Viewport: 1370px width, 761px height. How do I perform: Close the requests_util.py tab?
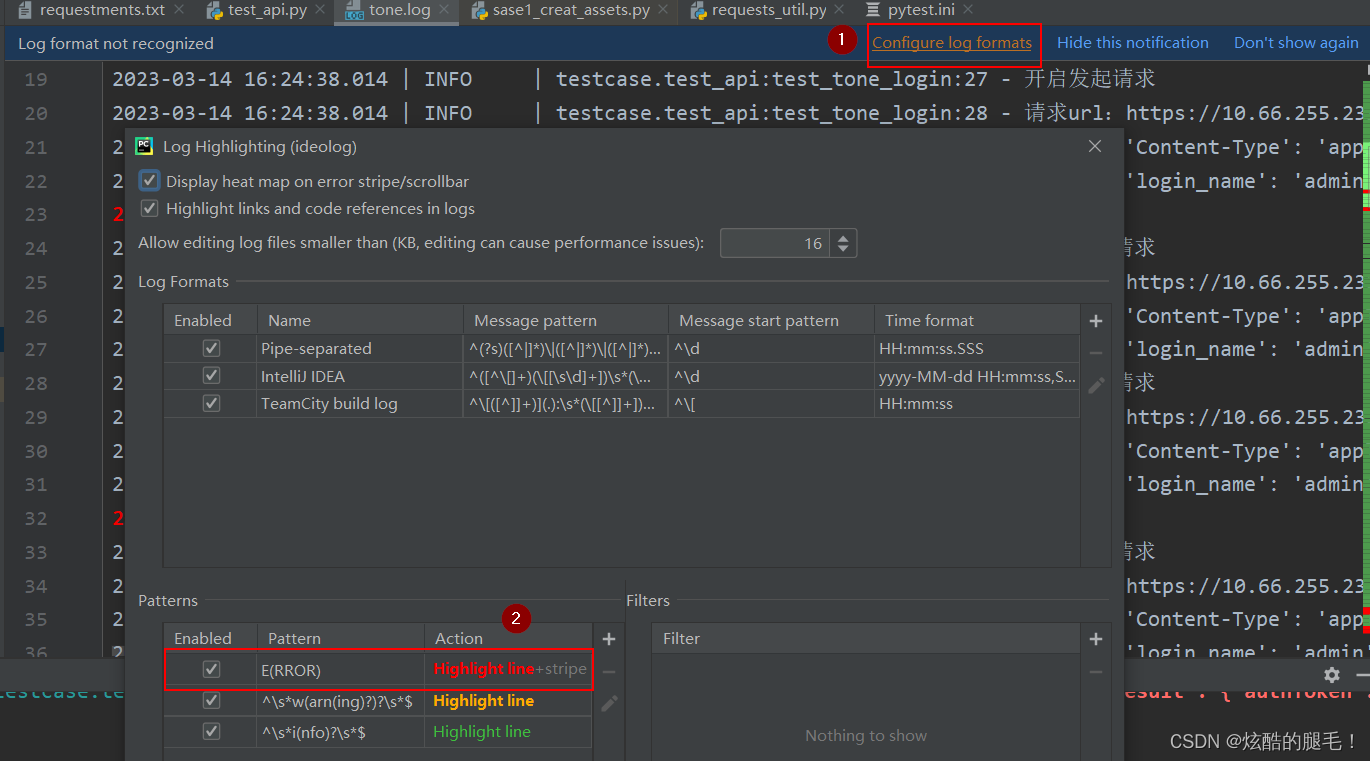click(x=841, y=10)
